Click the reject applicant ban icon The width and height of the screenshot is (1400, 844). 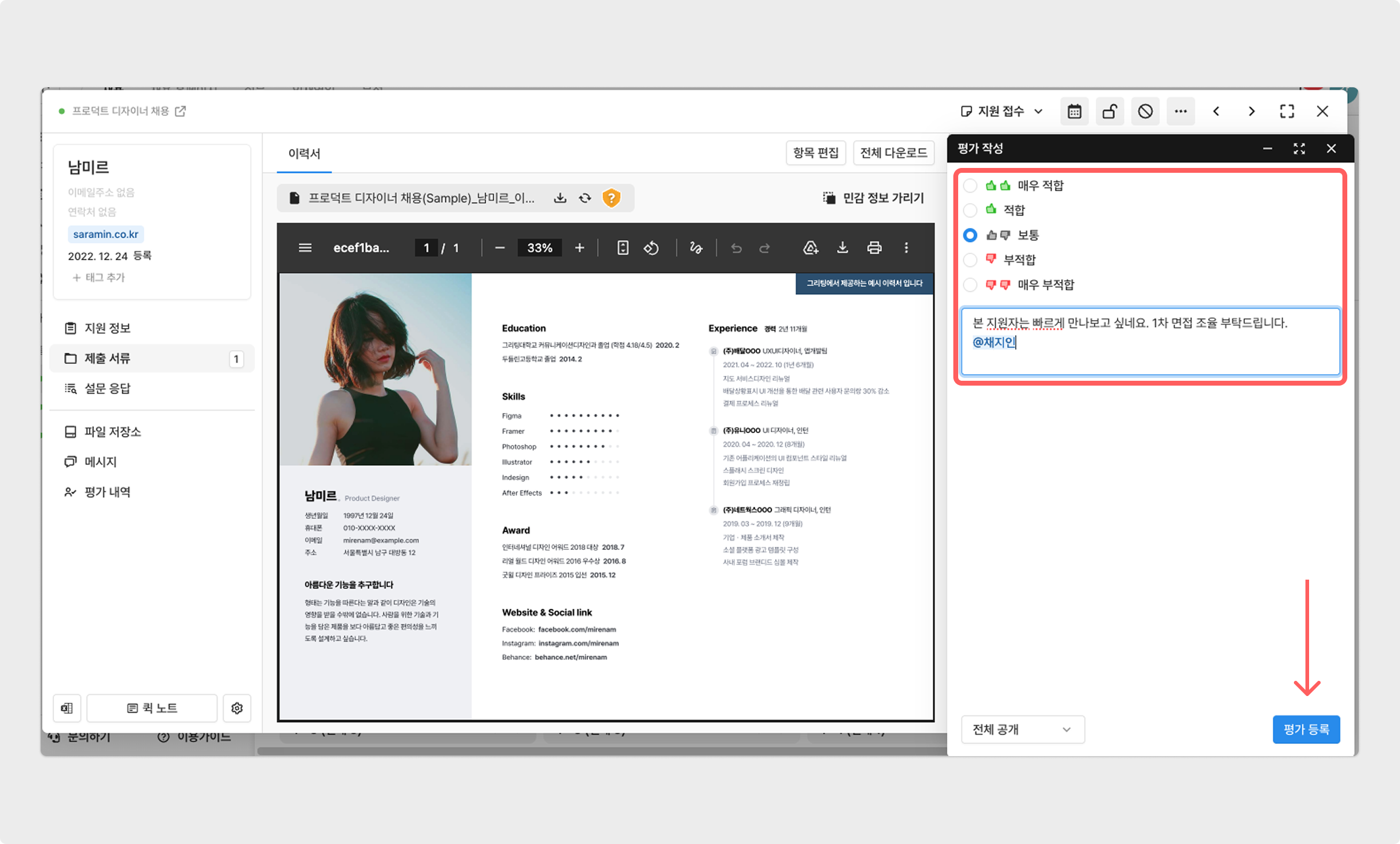pos(1145,112)
